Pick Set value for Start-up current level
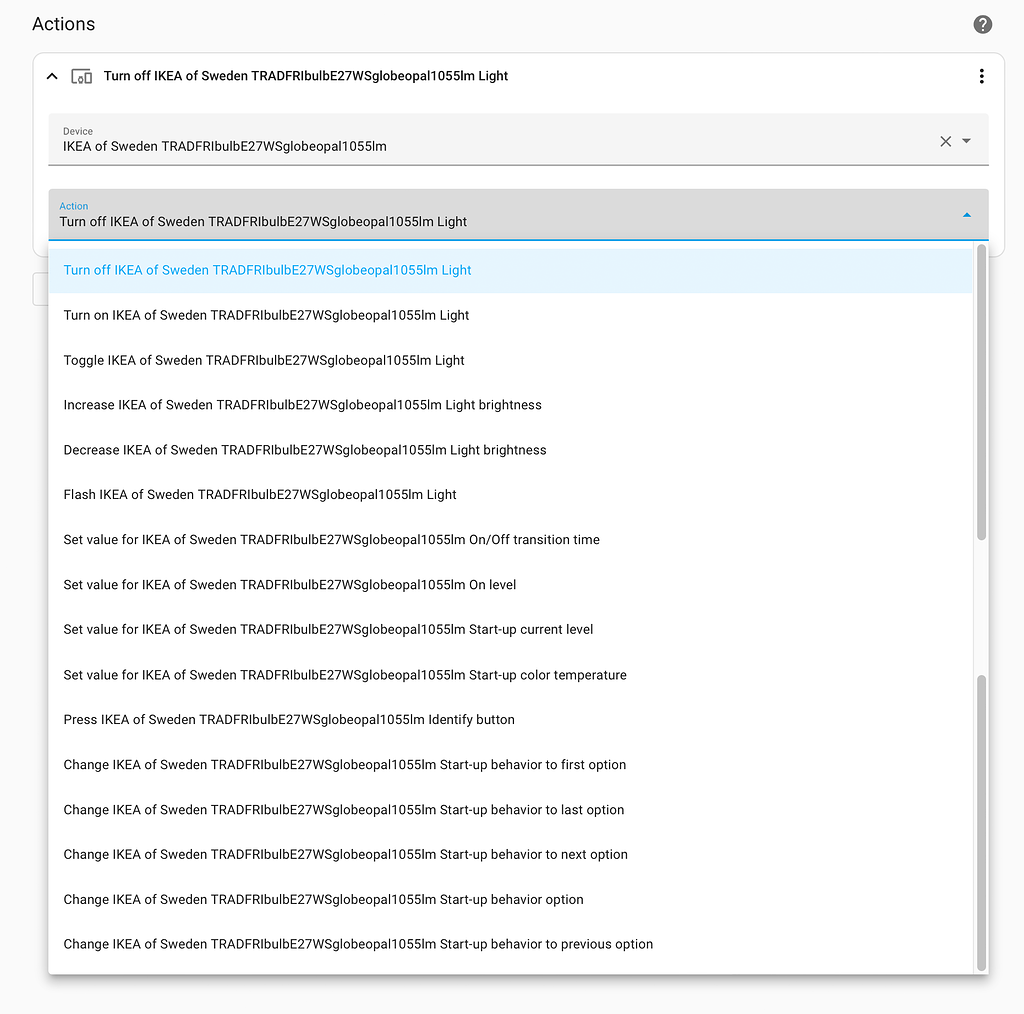The width and height of the screenshot is (1024, 1014). [x=510, y=629]
